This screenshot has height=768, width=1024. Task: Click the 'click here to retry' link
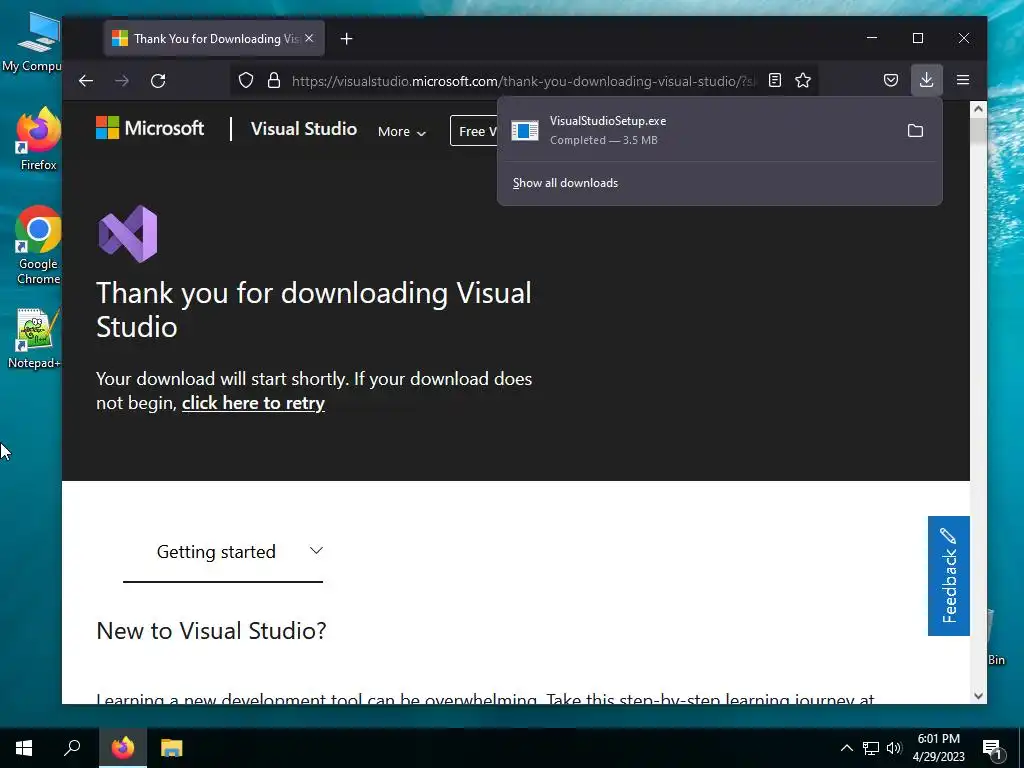(253, 403)
